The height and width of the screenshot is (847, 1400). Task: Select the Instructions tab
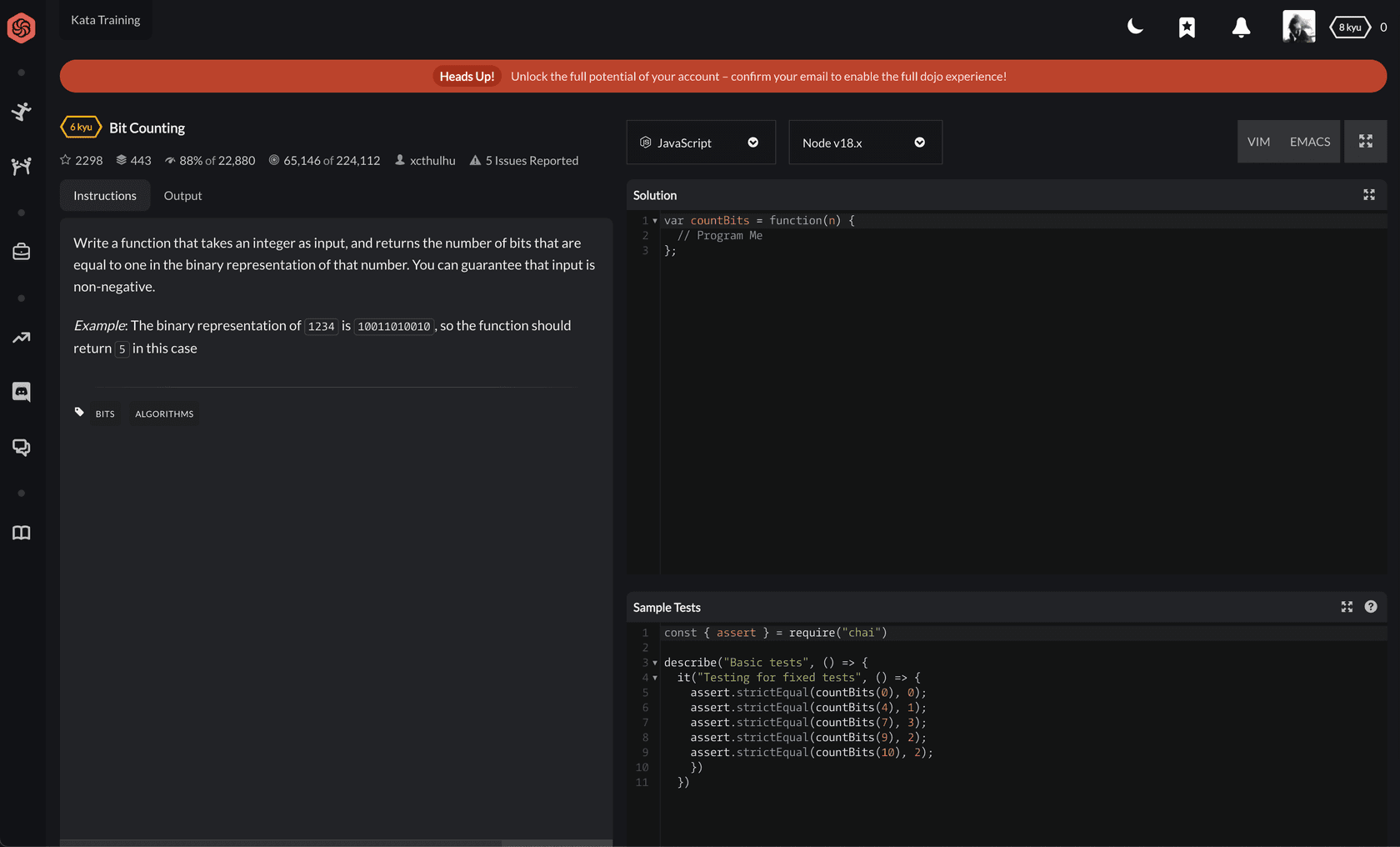pos(104,195)
